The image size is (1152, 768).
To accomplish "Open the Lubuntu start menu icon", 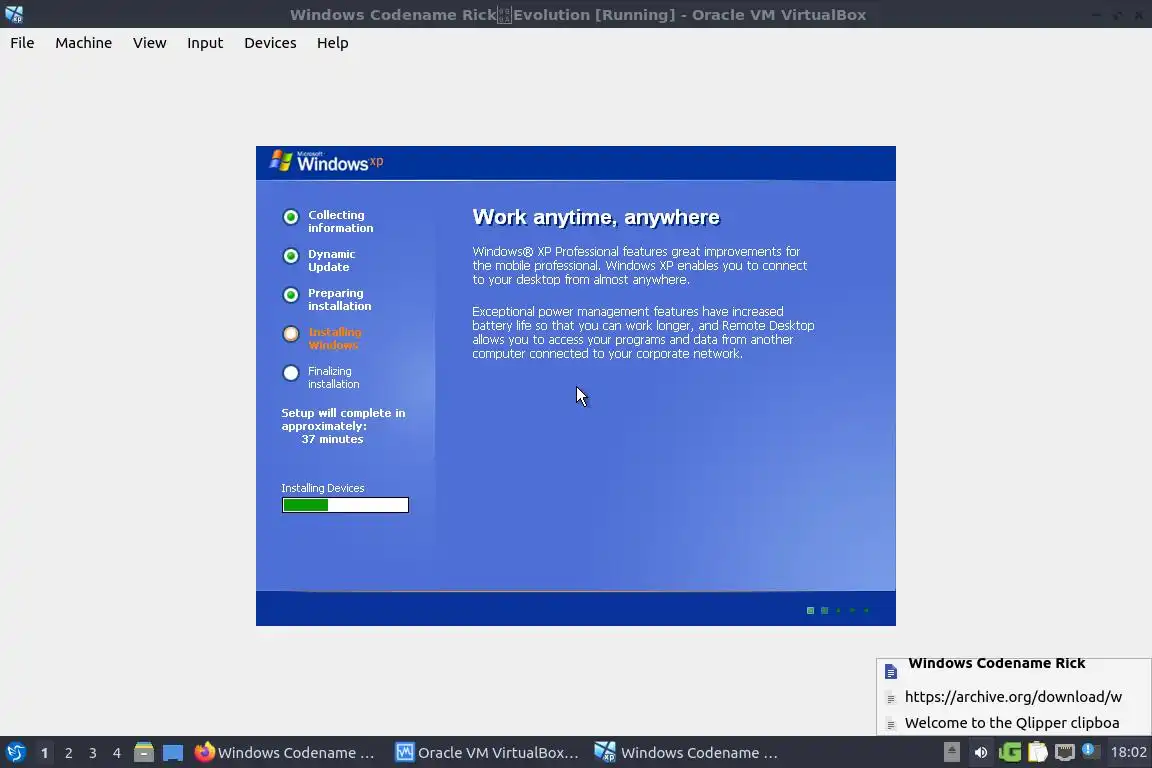I will point(15,753).
